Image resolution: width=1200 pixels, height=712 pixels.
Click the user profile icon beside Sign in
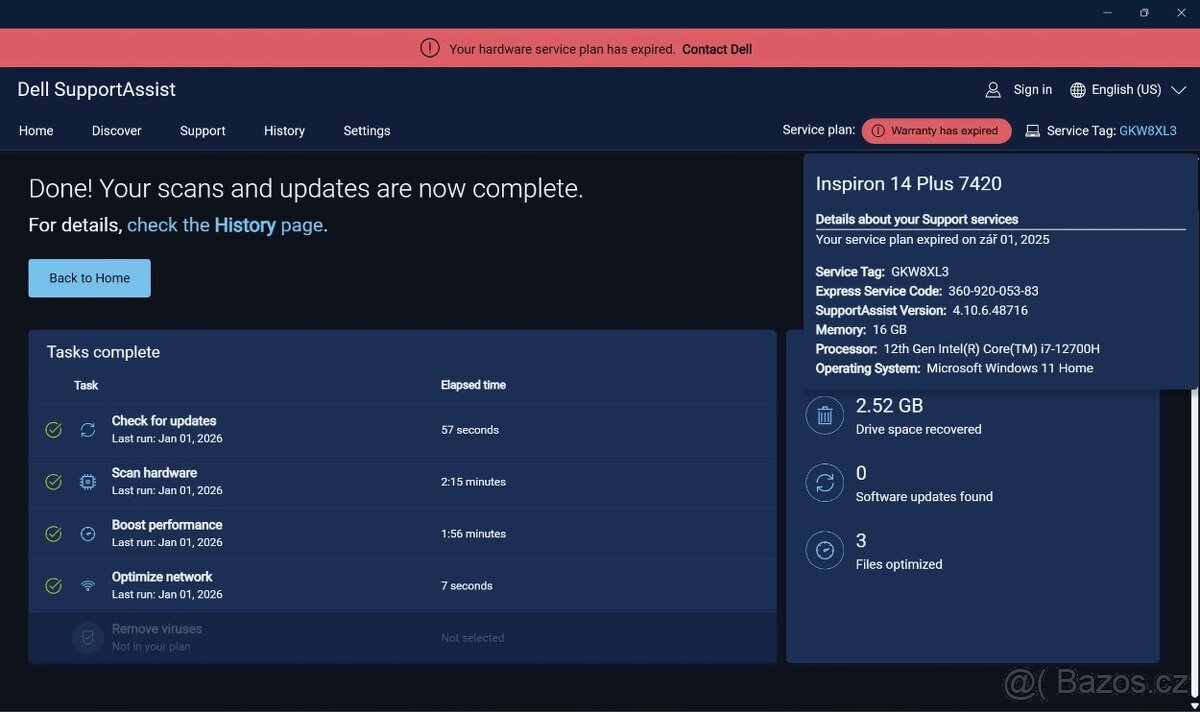pyautogui.click(x=993, y=90)
